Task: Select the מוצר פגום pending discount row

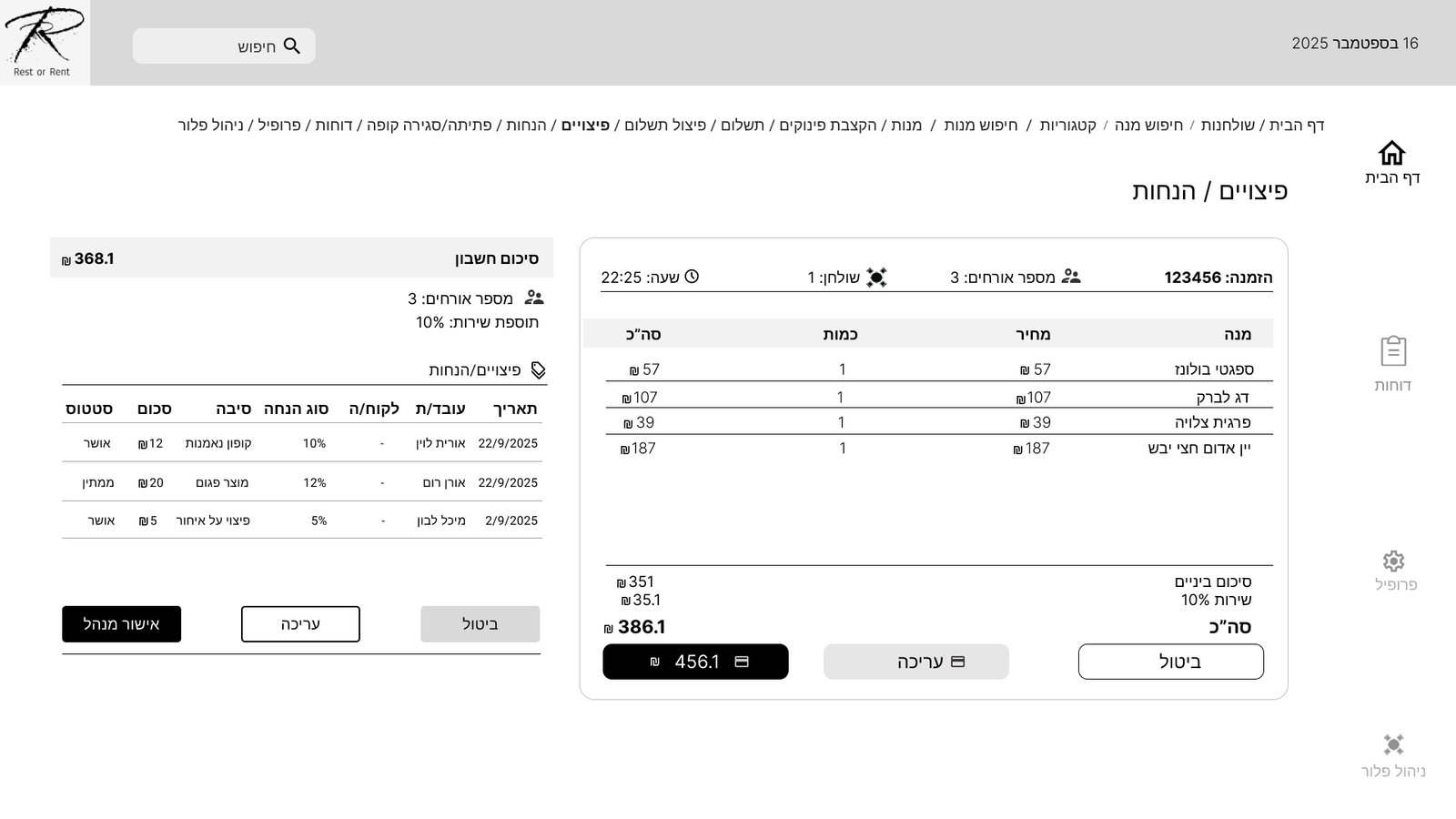Action: point(301,482)
